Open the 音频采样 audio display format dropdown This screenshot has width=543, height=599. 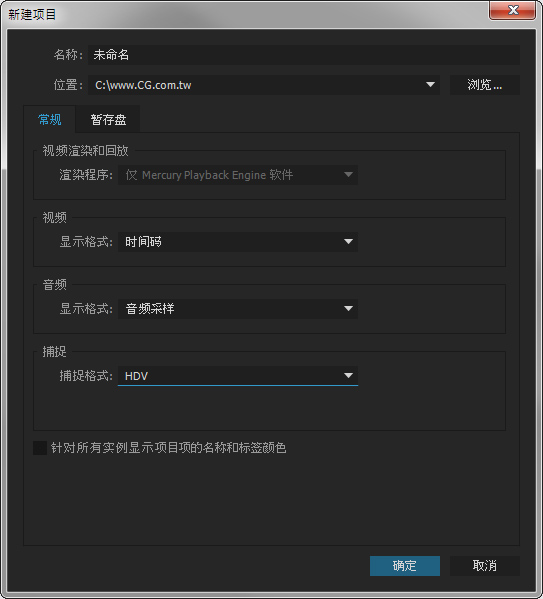(x=238, y=309)
